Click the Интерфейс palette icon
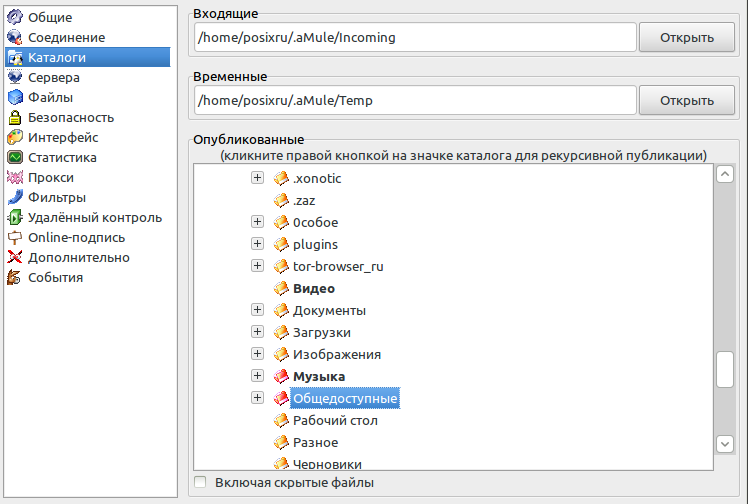The height and width of the screenshot is (504, 748). tap(15, 137)
